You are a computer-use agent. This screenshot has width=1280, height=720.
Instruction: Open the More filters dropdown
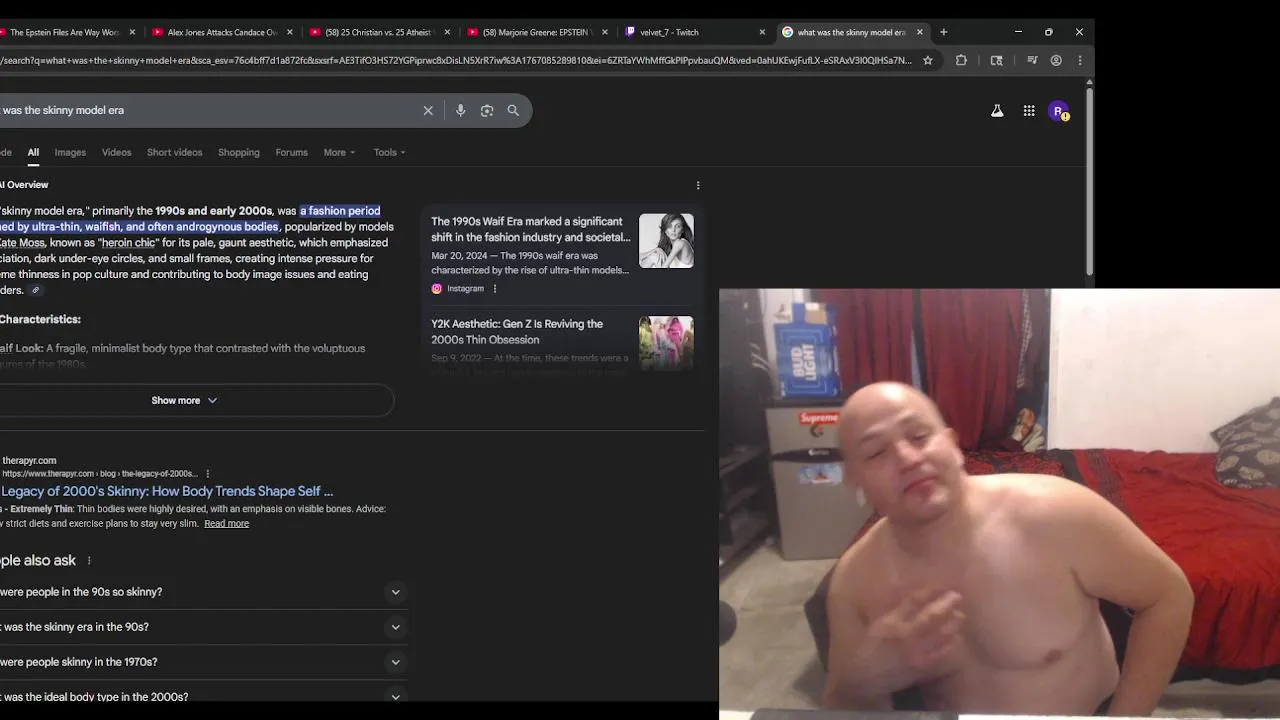coord(339,153)
